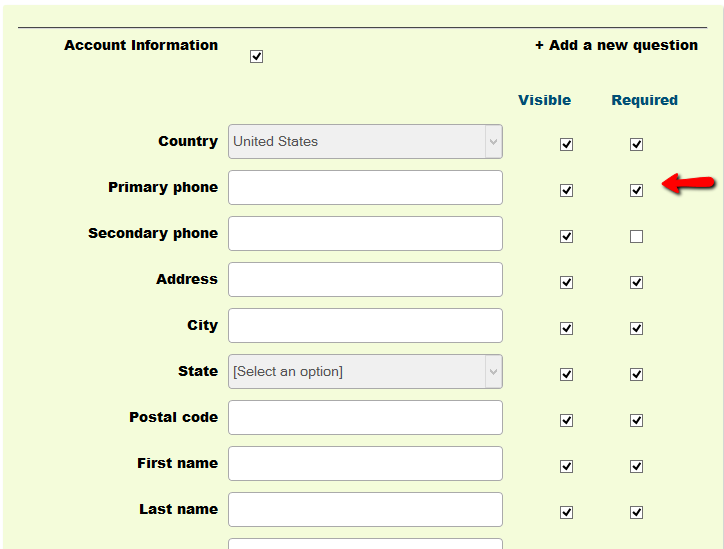The image size is (724, 549).
Task: Click the Add a new question link
Action: click(616, 45)
